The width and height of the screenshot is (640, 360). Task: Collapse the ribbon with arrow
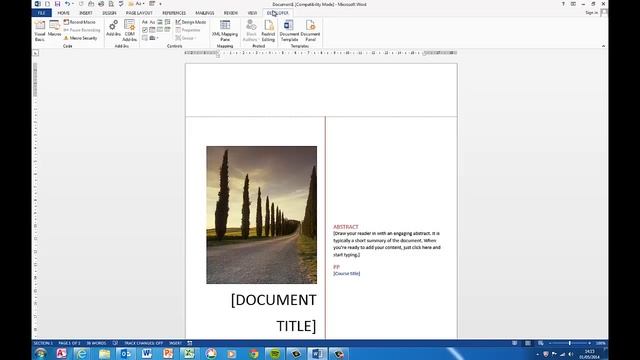[603, 46]
